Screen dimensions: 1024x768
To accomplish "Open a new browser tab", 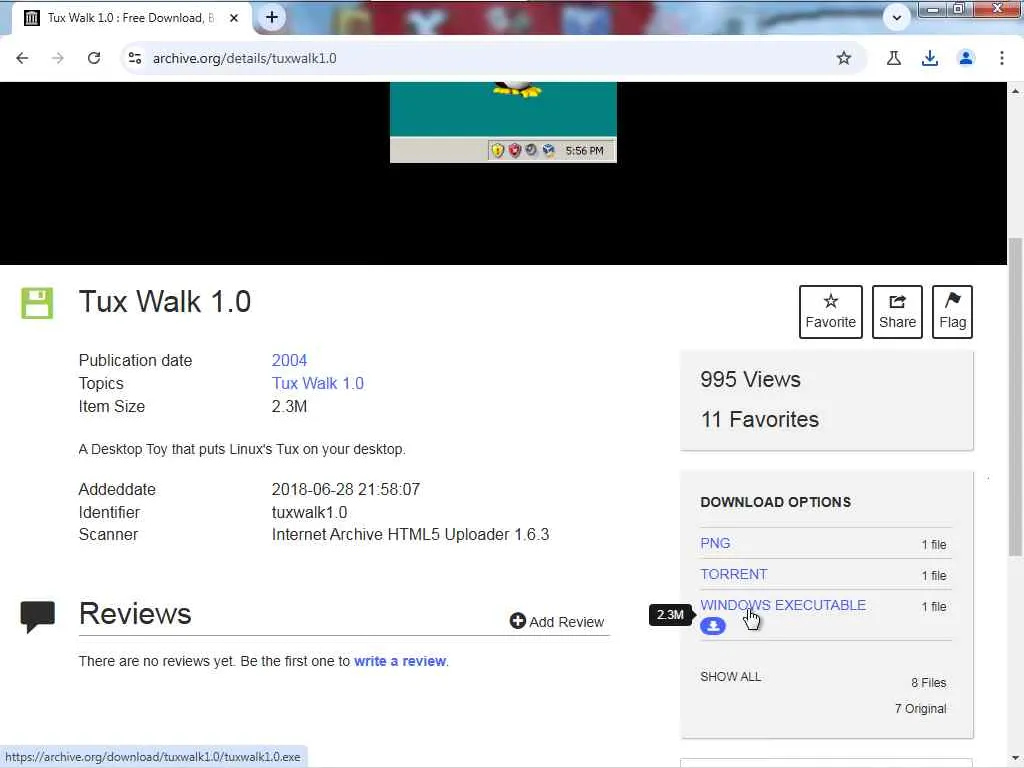I will 272,18.
